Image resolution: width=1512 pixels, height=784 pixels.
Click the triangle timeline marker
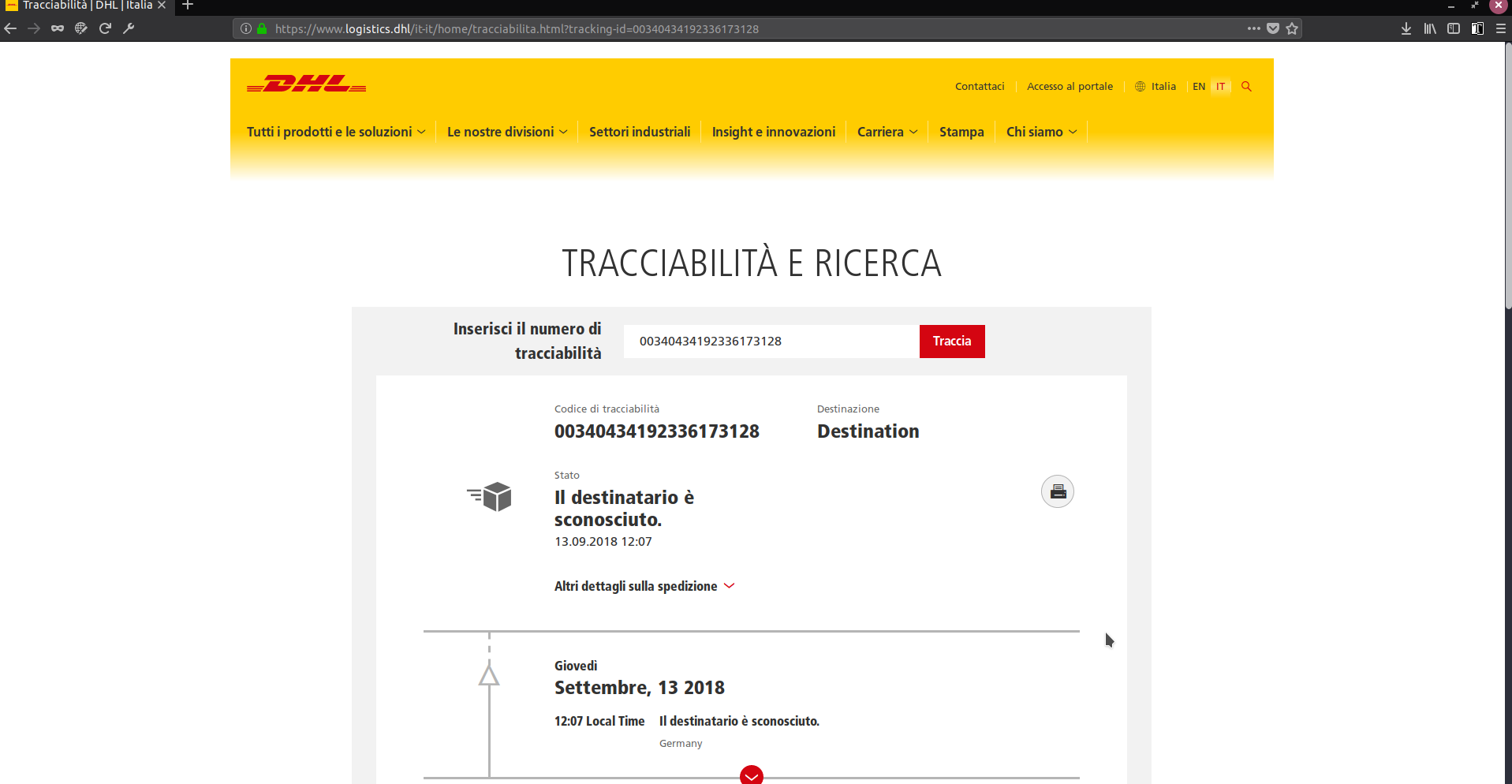[489, 675]
